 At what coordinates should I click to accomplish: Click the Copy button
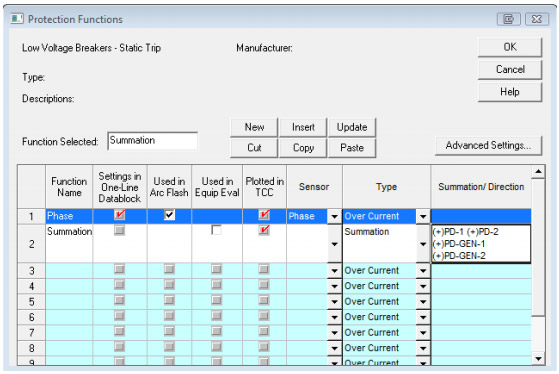[303, 148]
